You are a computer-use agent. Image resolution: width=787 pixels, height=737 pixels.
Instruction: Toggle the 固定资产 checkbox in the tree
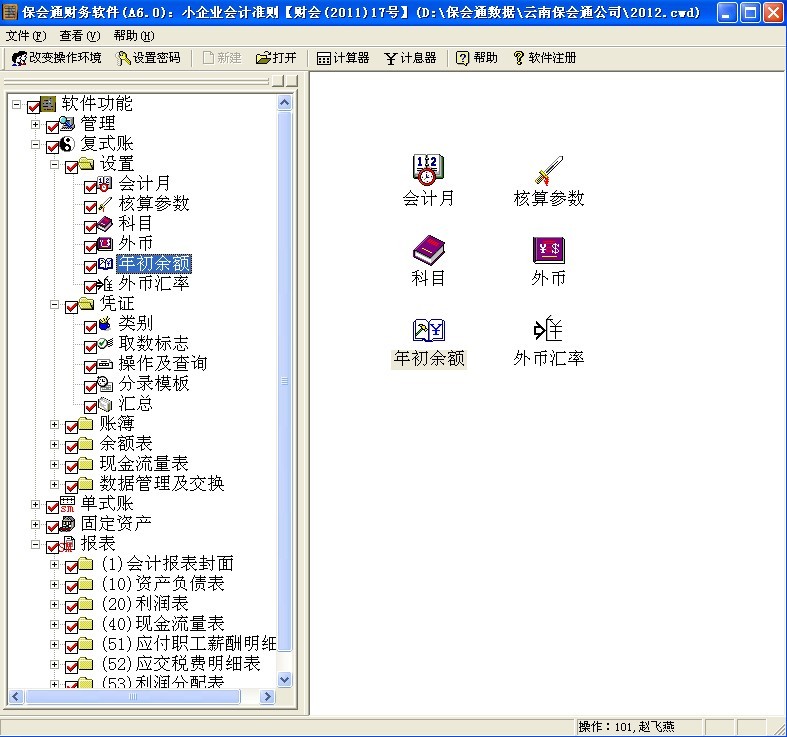(53, 526)
